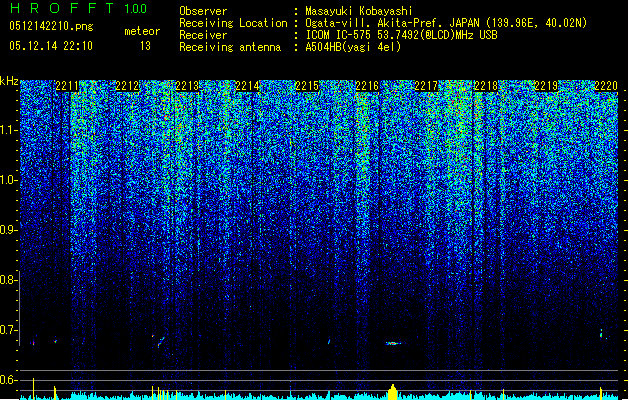Image resolution: width=629 pixels, height=400 pixels.
Task: Click the 1.1 kHz axis tick label
Action: (x=9, y=130)
